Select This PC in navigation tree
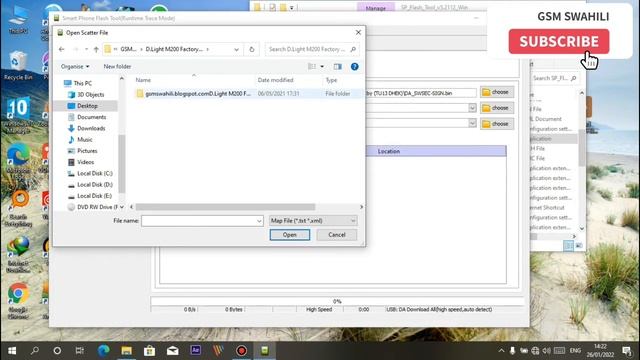This screenshot has width=640, height=360. click(82, 83)
